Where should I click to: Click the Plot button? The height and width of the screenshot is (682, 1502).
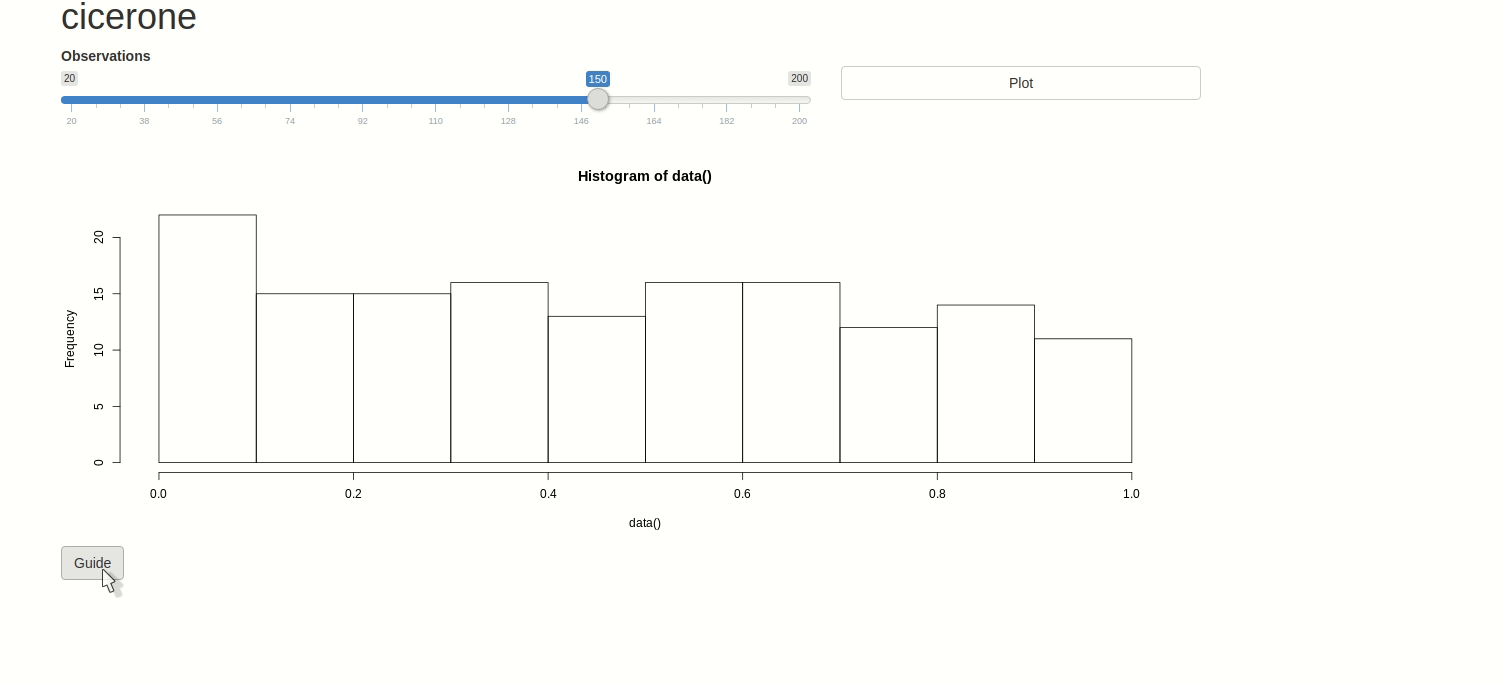1020,83
